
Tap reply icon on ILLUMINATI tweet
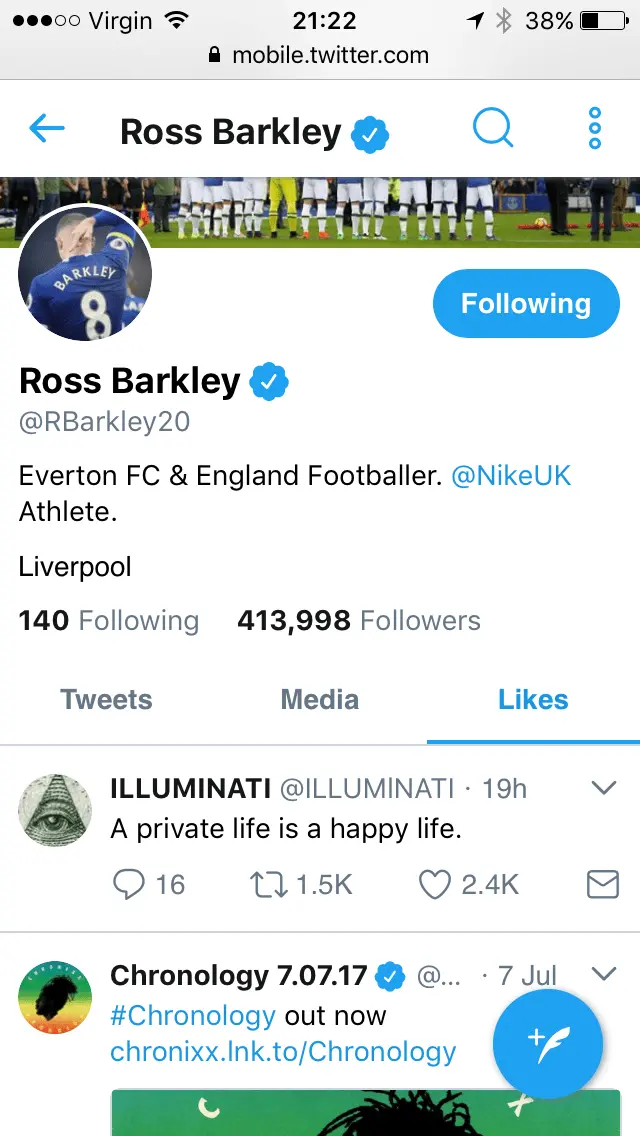(x=129, y=884)
